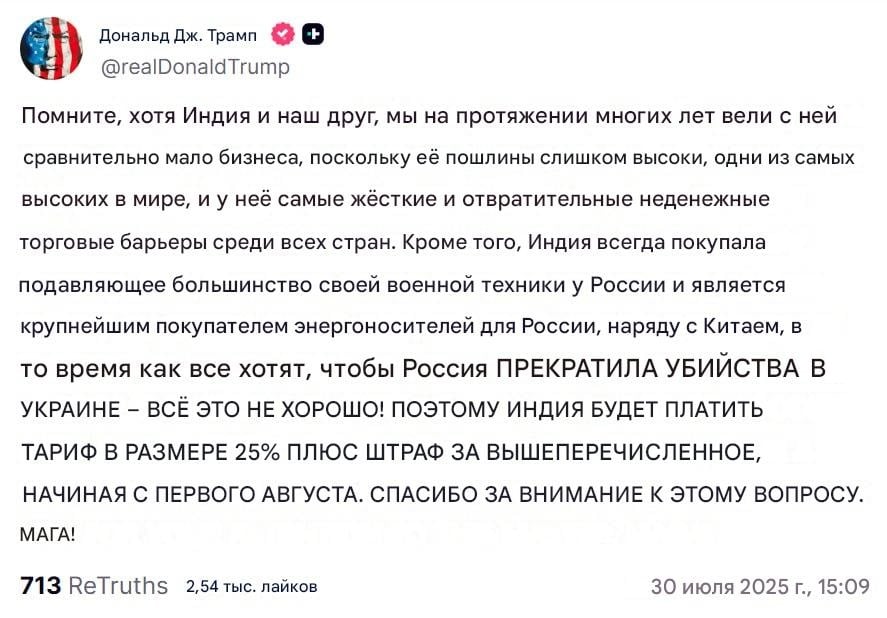
Task: Click the phrase Кроме того in the post
Action: pyautogui.click(x=462, y=242)
